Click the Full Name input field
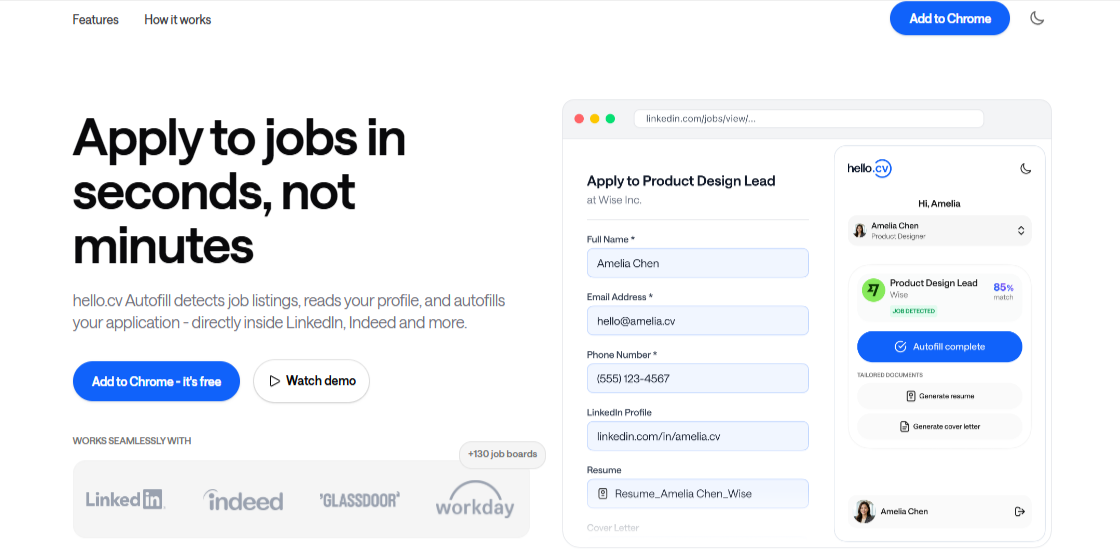The width and height of the screenshot is (1120, 553). pyautogui.click(x=697, y=263)
